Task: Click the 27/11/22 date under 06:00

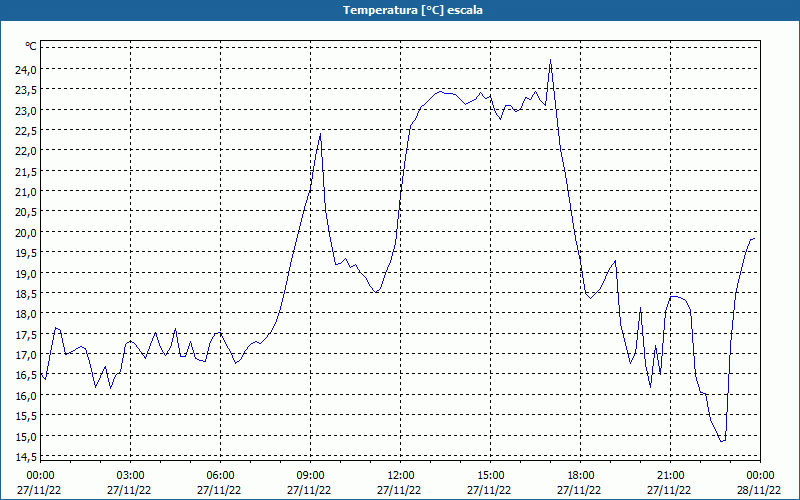Action: coord(219,491)
